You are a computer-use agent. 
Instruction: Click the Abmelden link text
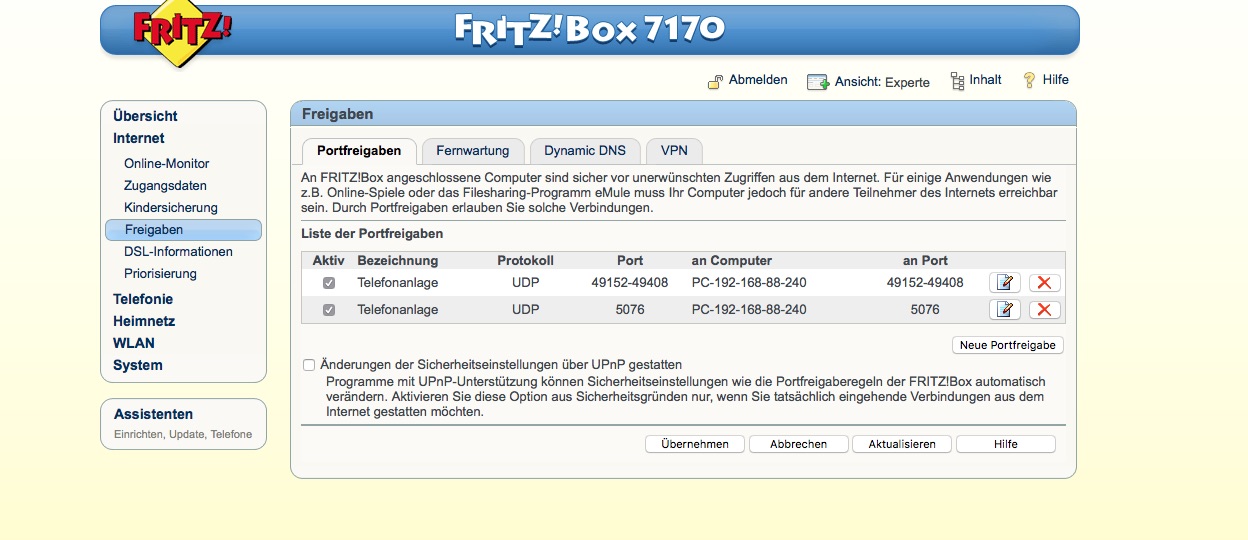(758, 80)
